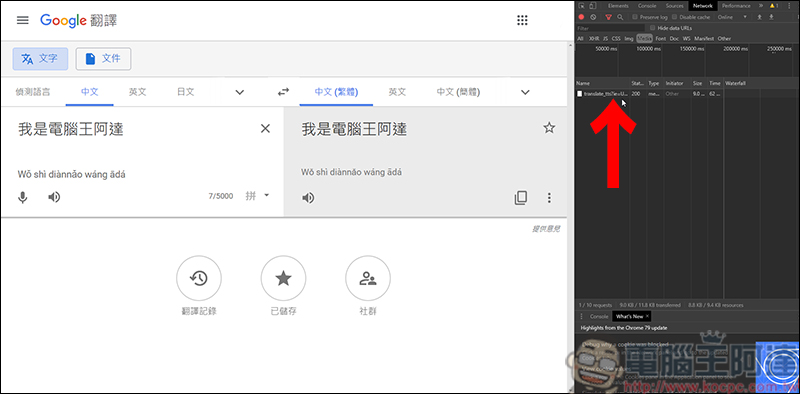Switch to 文件 document translation mode
This screenshot has width=800, height=394.
[x=103, y=59]
